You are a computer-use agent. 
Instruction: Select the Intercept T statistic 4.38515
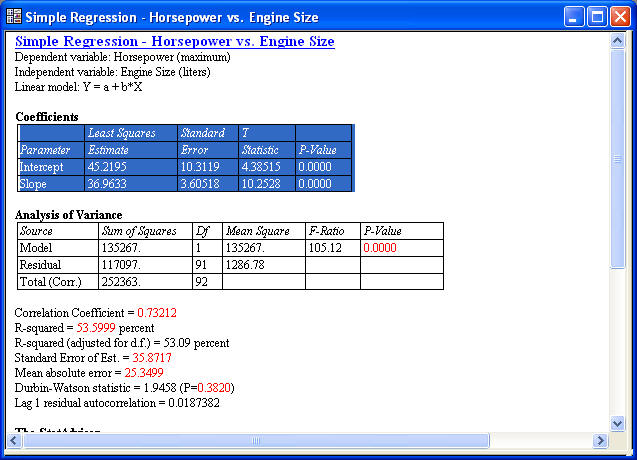(261, 167)
